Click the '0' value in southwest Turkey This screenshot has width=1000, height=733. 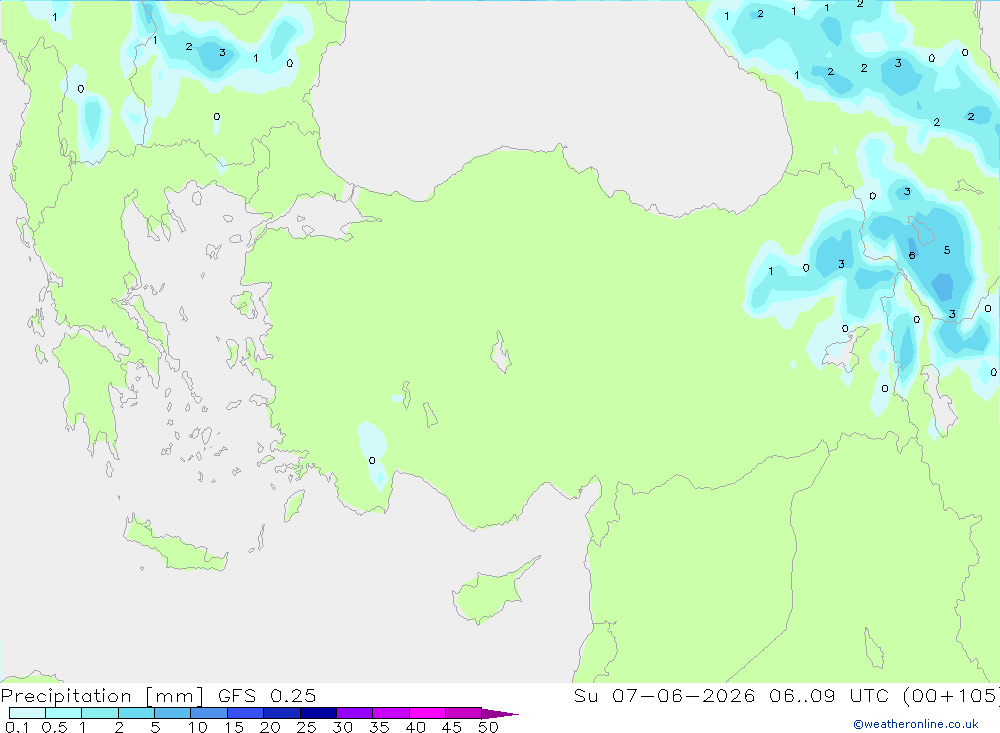(372, 460)
